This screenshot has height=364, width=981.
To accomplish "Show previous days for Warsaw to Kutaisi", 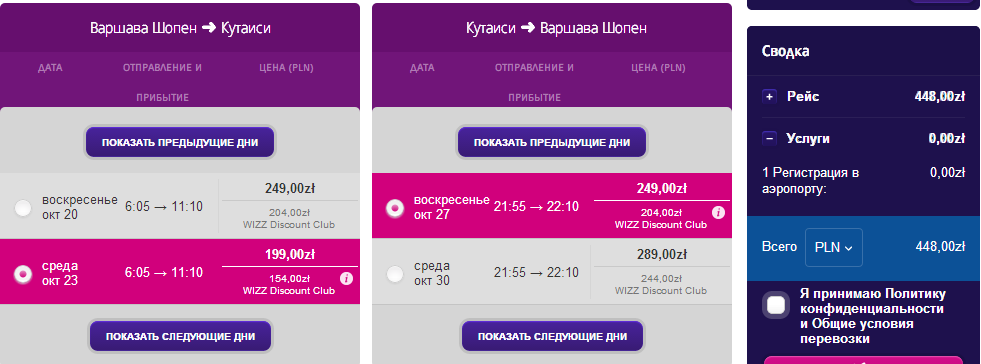I will [x=180, y=143].
